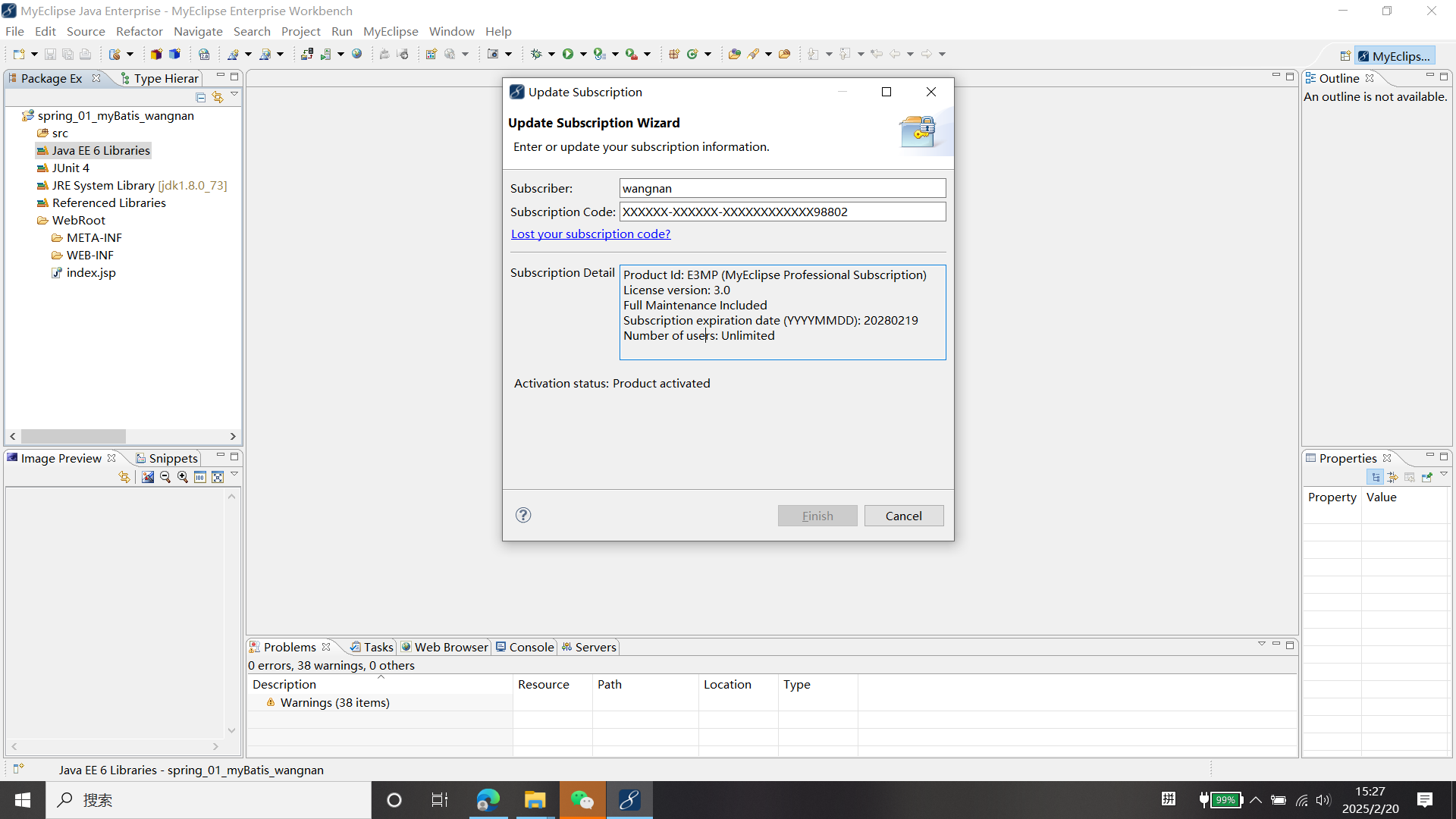This screenshot has height=819, width=1456.
Task: Switch to the Snippets tab
Action: pyautogui.click(x=167, y=458)
